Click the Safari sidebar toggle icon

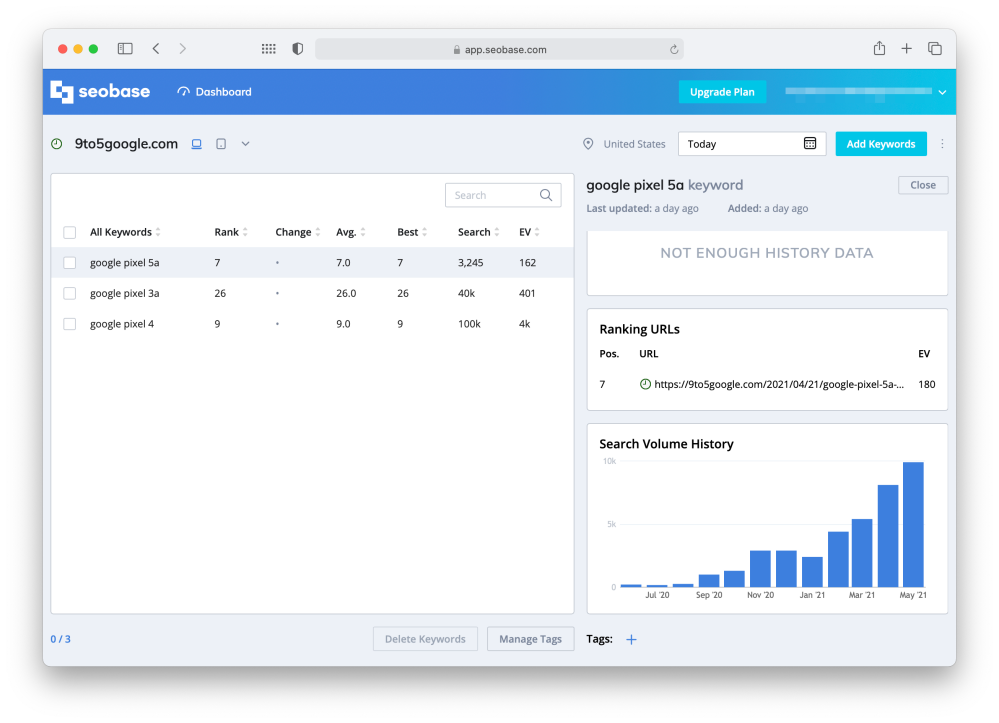tap(125, 49)
